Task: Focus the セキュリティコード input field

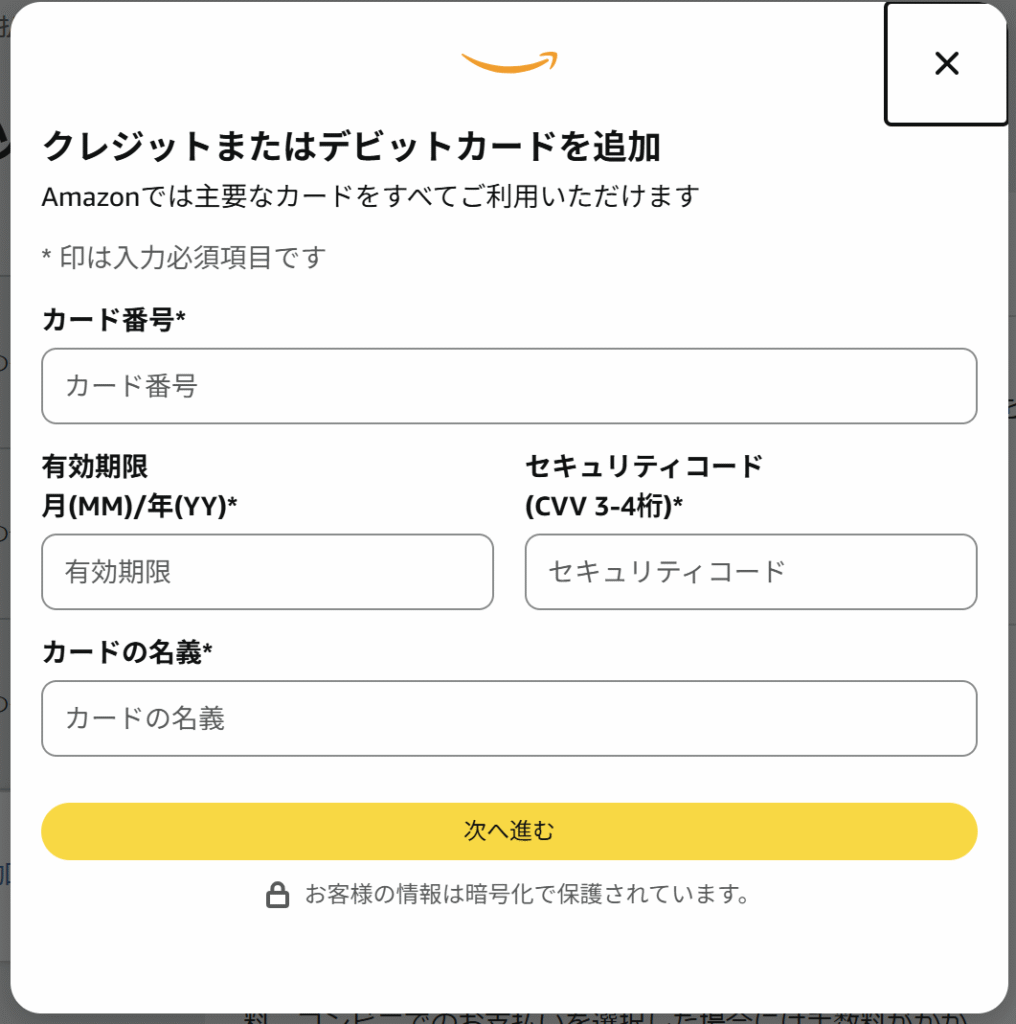Action: coord(751,572)
